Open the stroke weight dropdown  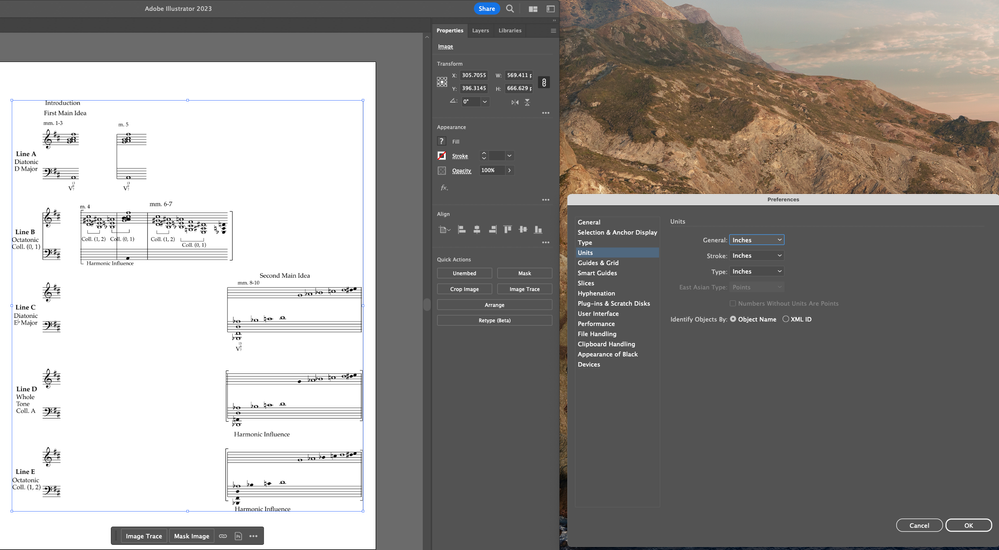[x=509, y=156]
